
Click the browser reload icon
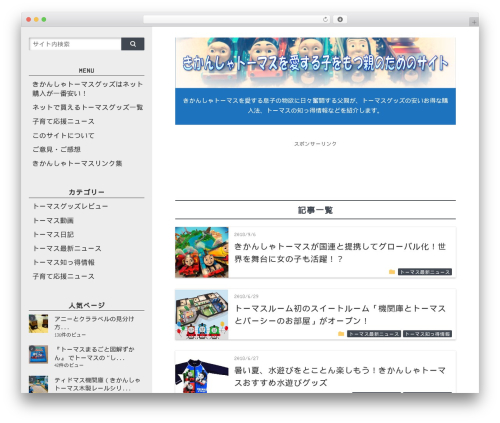tap(325, 19)
